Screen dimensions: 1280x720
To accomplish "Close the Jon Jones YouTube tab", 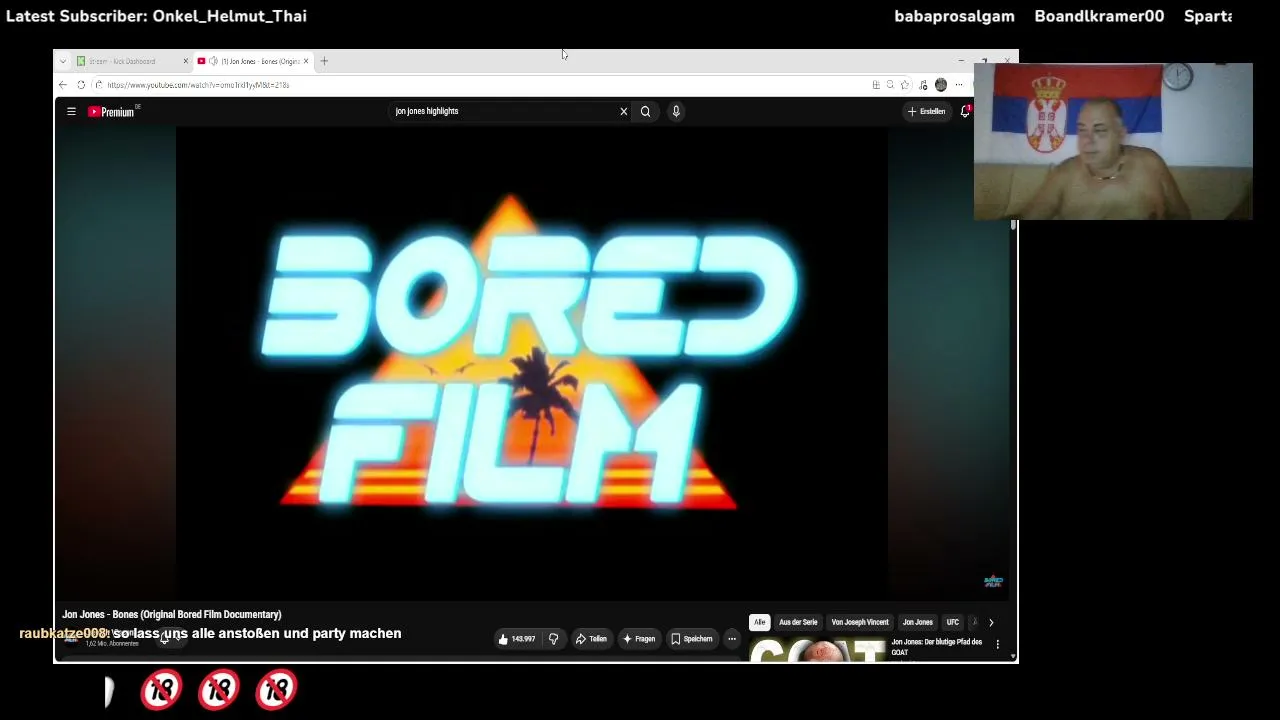I will click(x=306, y=61).
